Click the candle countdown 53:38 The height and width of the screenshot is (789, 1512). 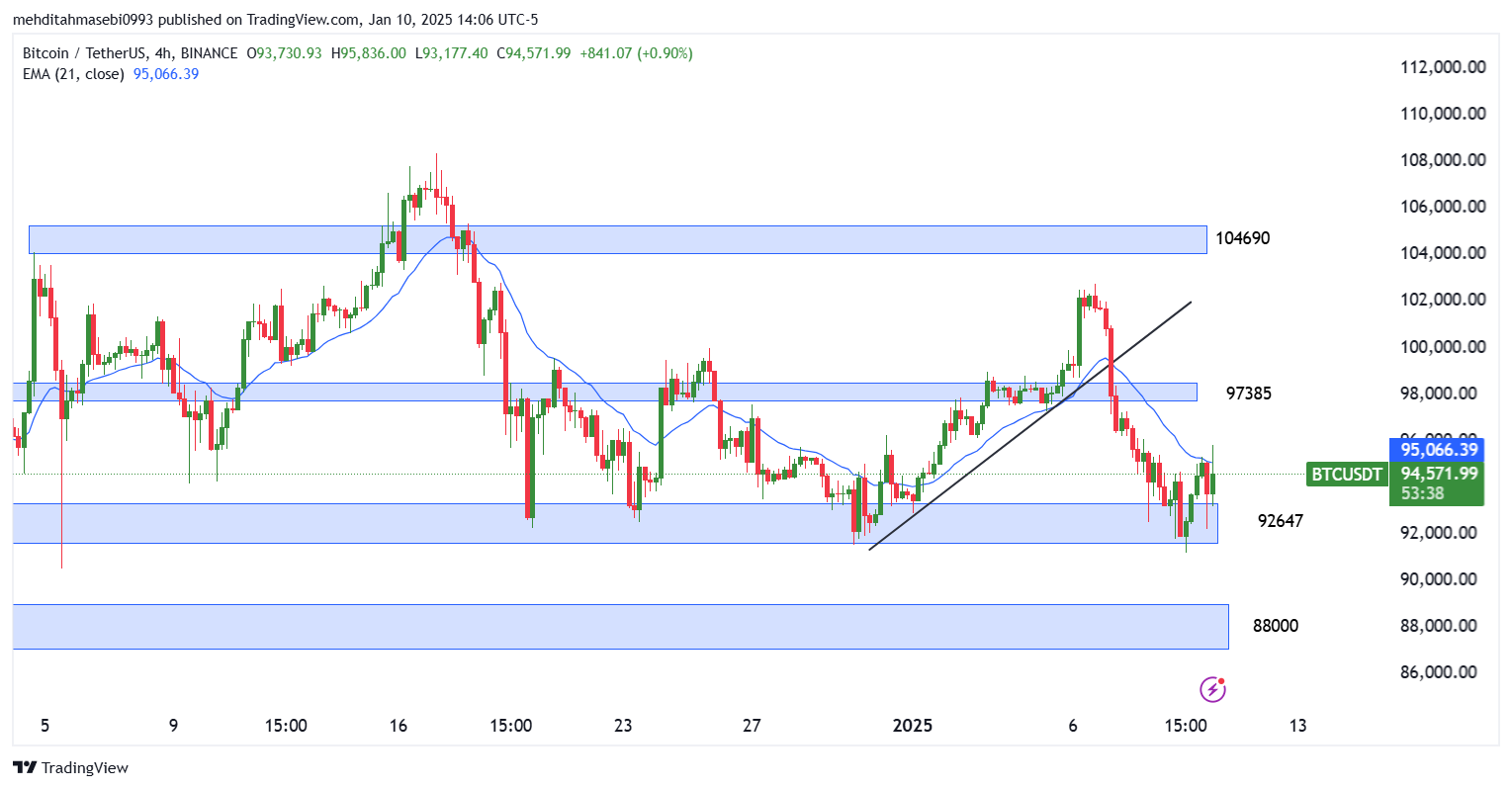click(1422, 493)
